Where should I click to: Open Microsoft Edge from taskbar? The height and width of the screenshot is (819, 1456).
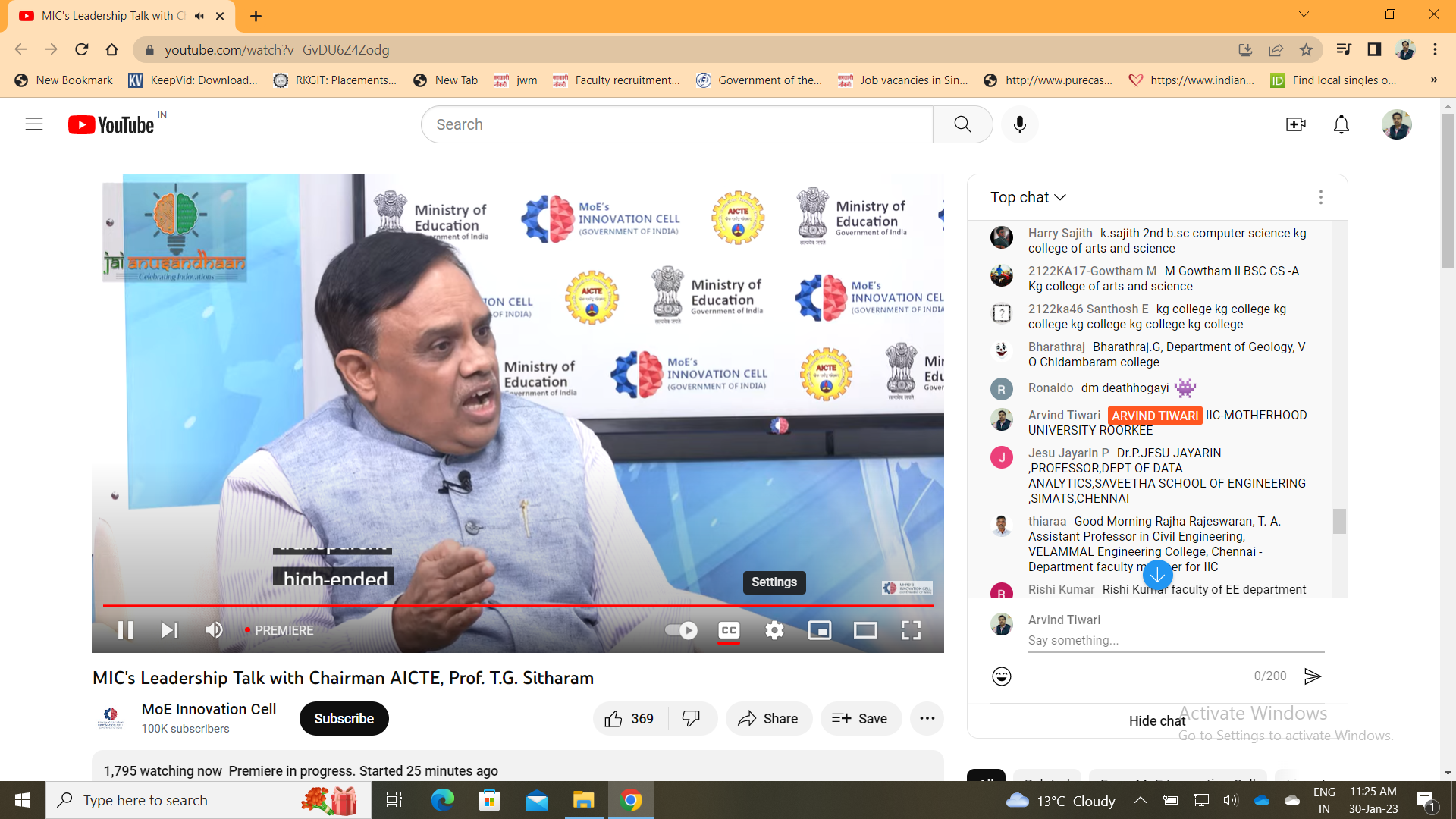442,800
